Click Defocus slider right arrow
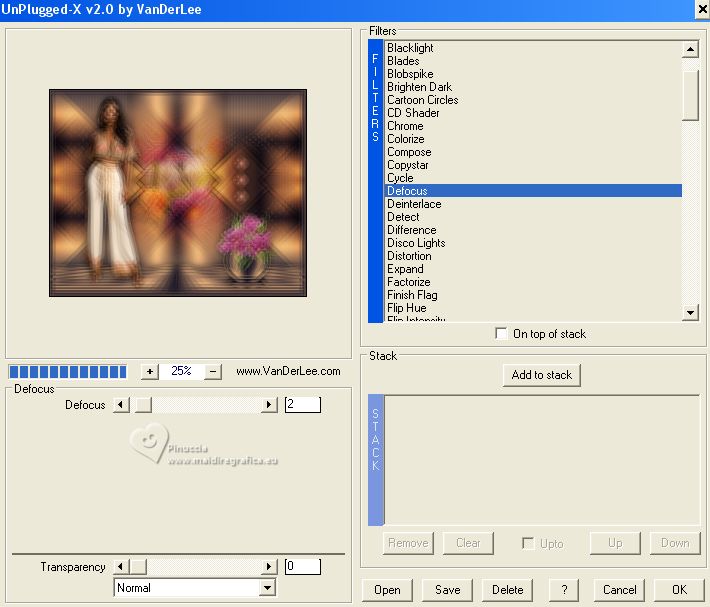Screen dimensions: 710x607 pos(269,404)
